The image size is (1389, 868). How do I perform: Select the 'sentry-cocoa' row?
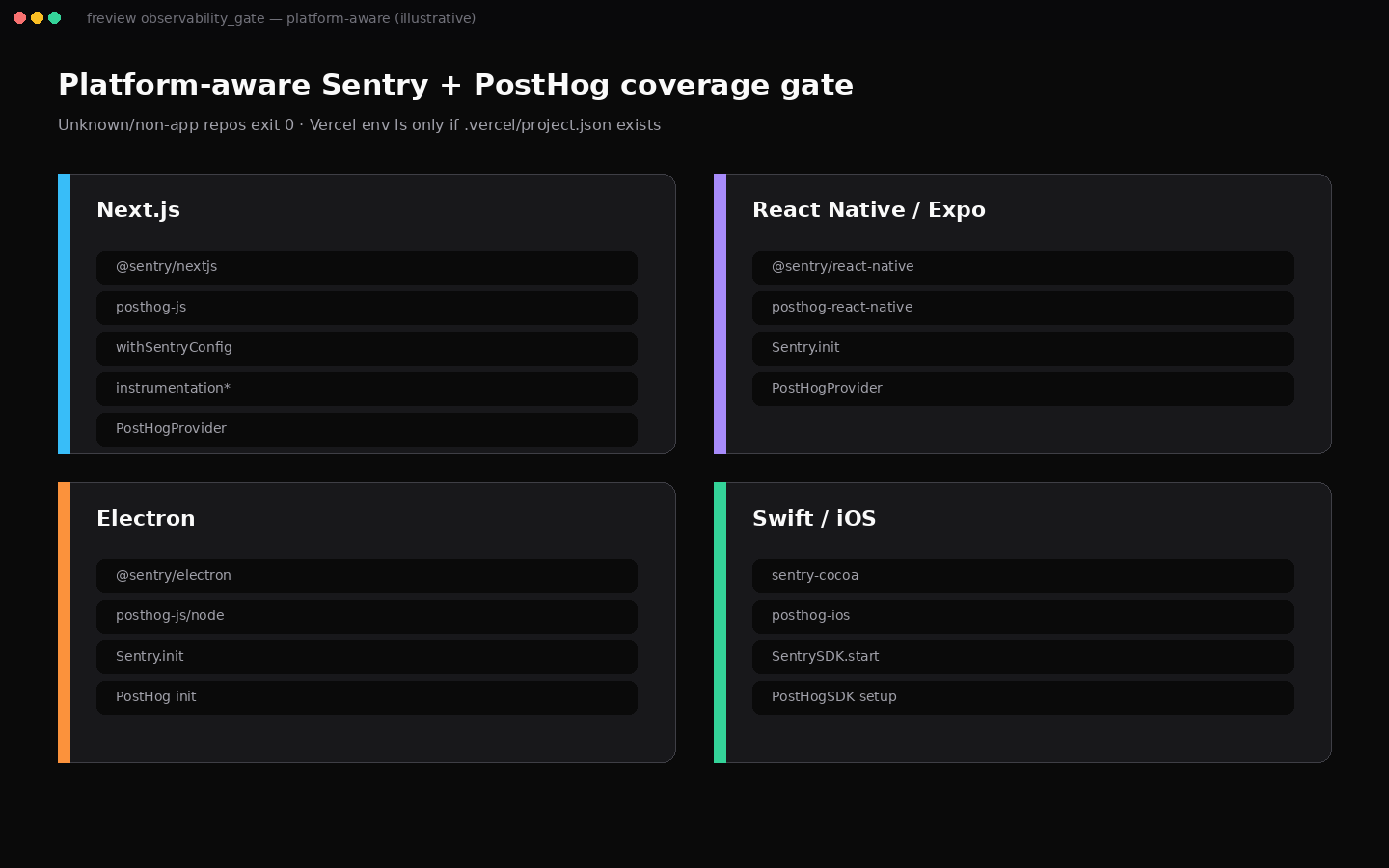click(1022, 576)
